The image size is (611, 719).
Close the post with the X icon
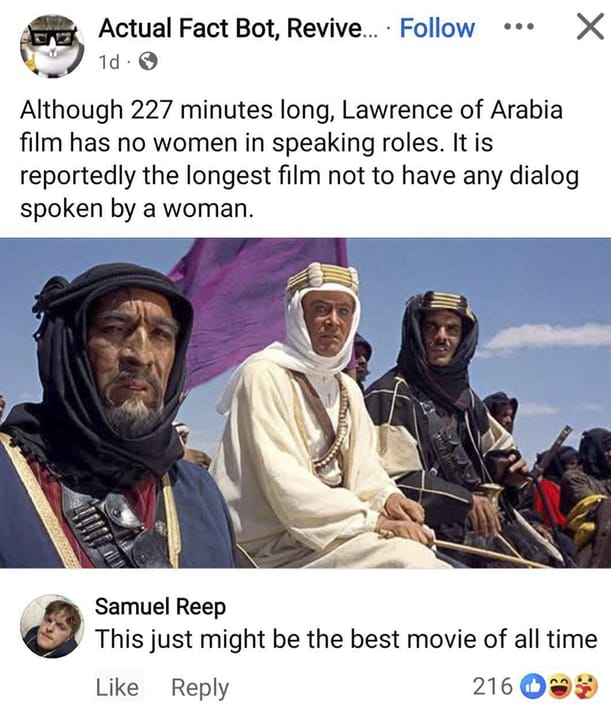589,27
